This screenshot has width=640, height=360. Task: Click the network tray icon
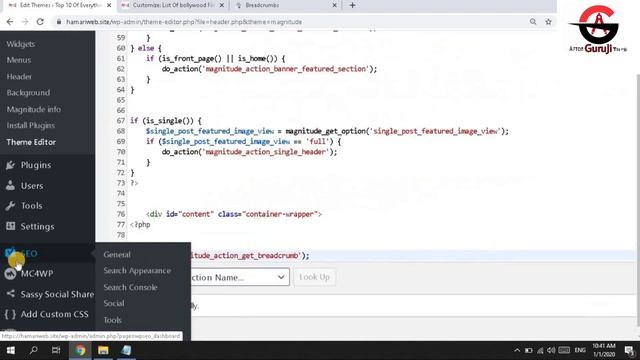click(x=540, y=350)
